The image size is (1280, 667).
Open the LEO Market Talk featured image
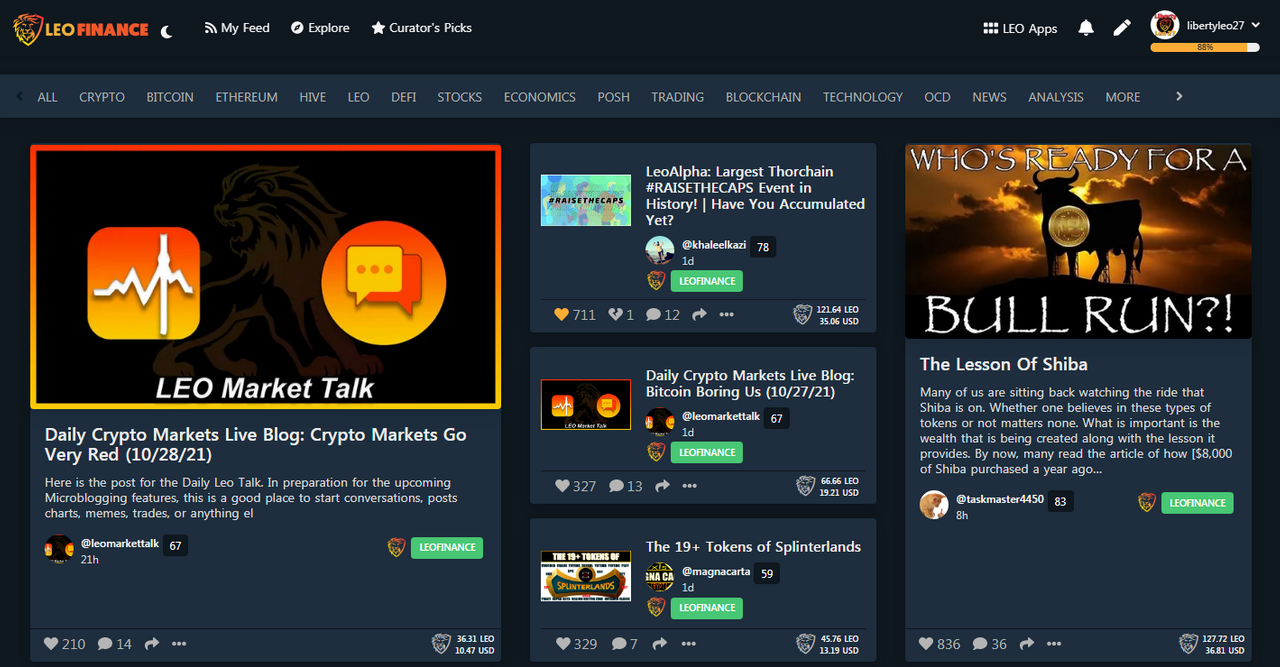coord(266,277)
